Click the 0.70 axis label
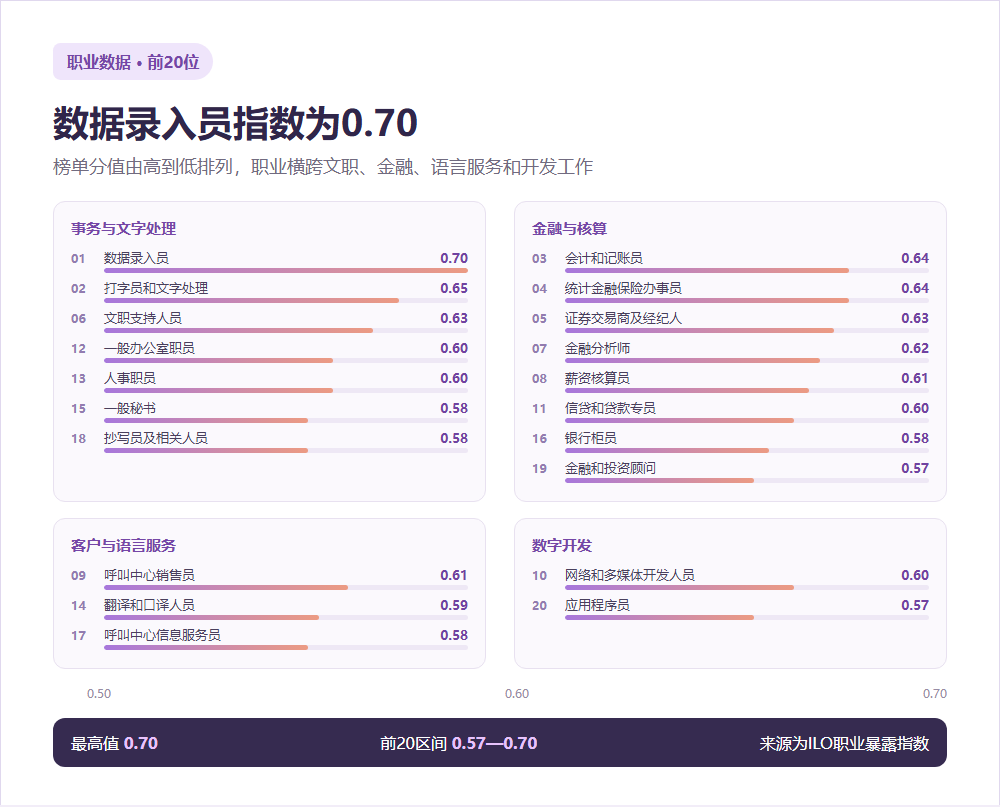 pos(934,693)
